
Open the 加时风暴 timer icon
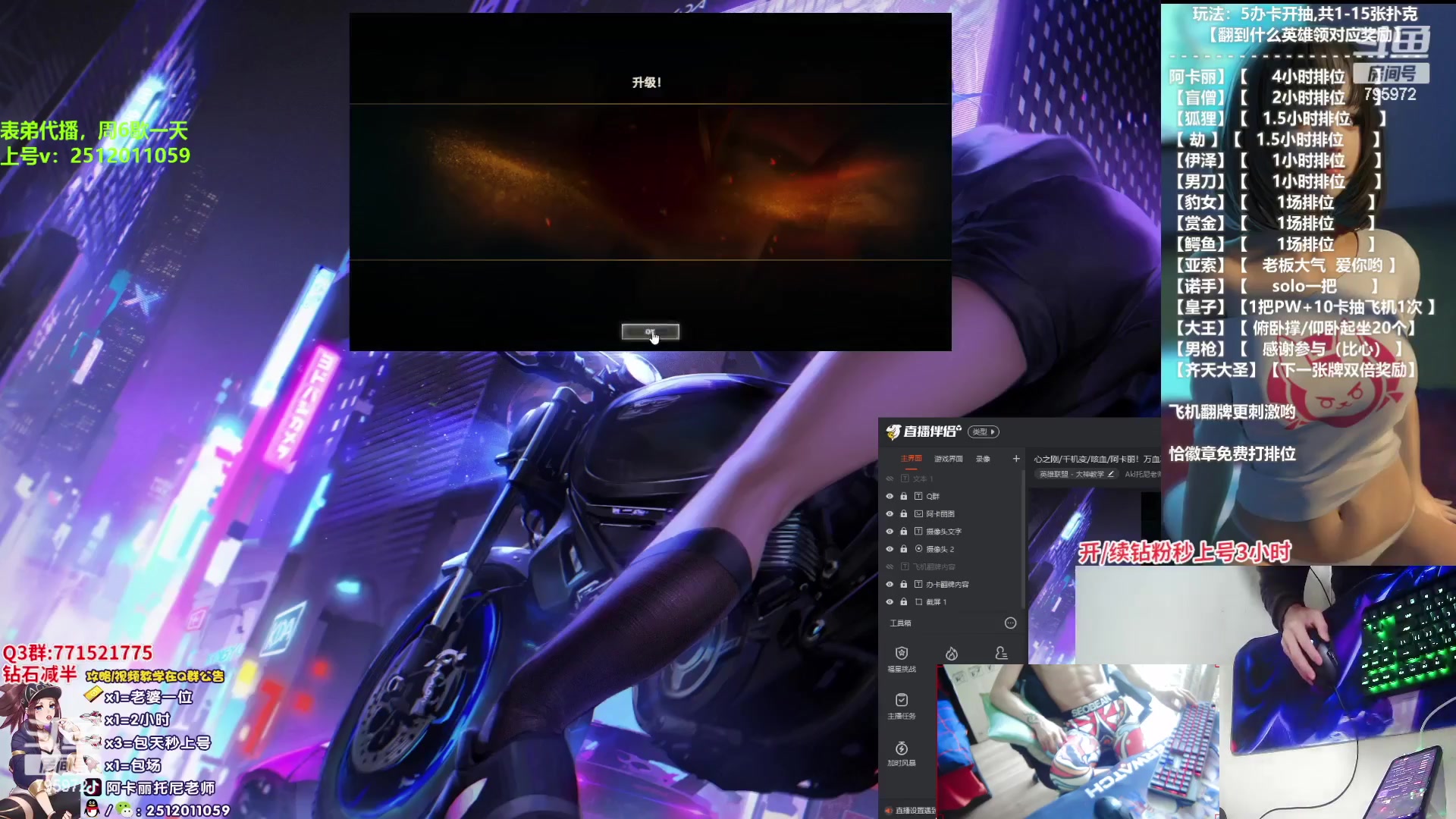(x=901, y=748)
